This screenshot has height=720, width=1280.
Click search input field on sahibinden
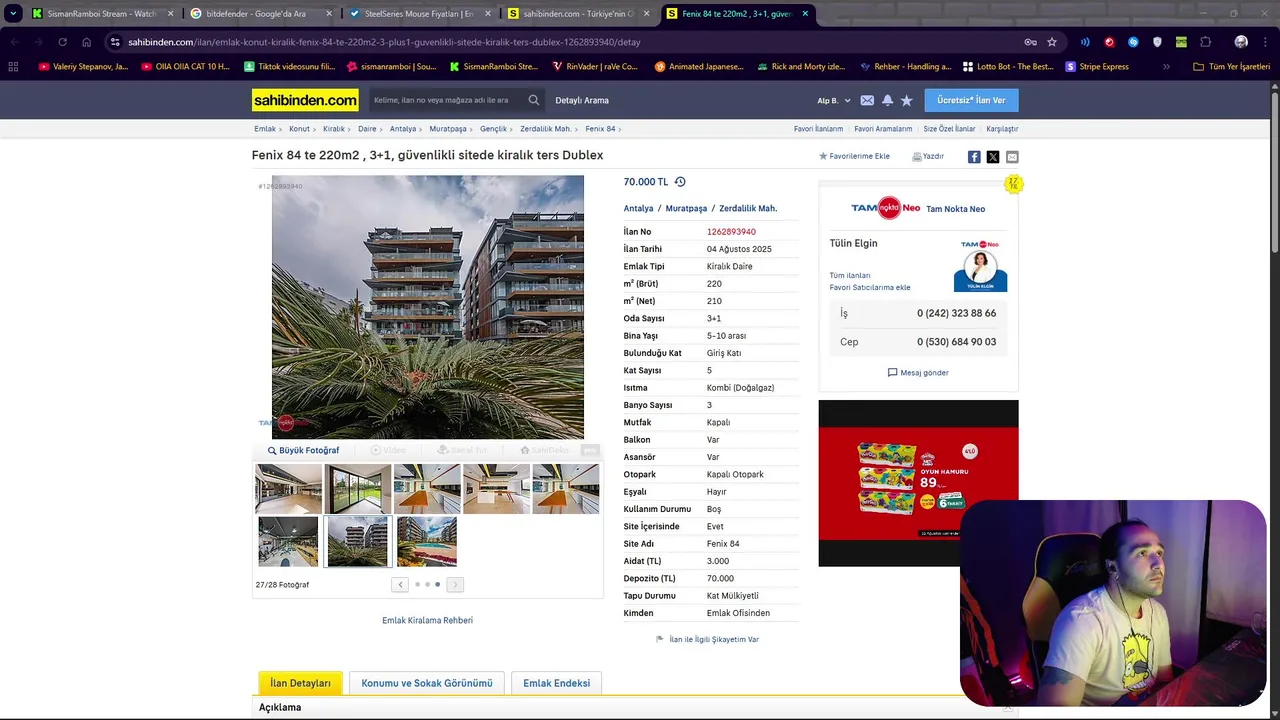(x=447, y=100)
